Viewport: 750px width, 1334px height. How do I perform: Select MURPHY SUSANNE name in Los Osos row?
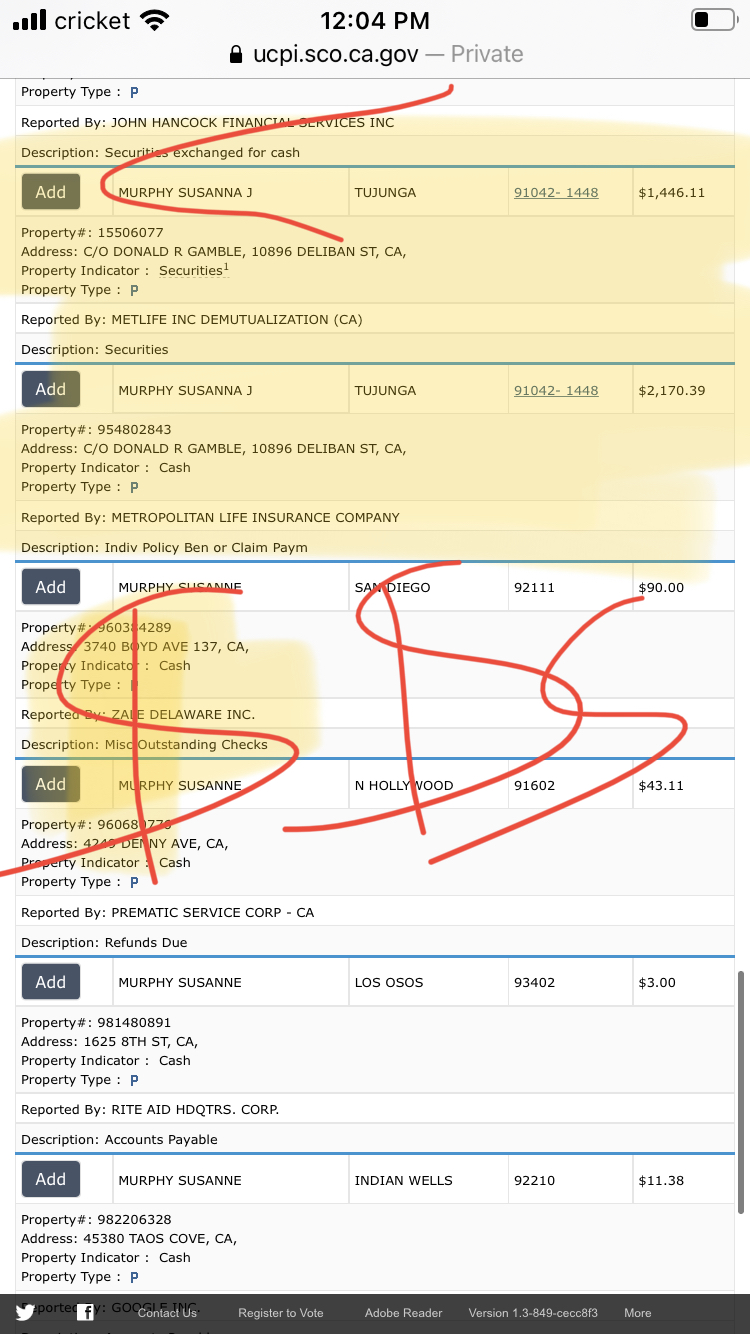180,982
